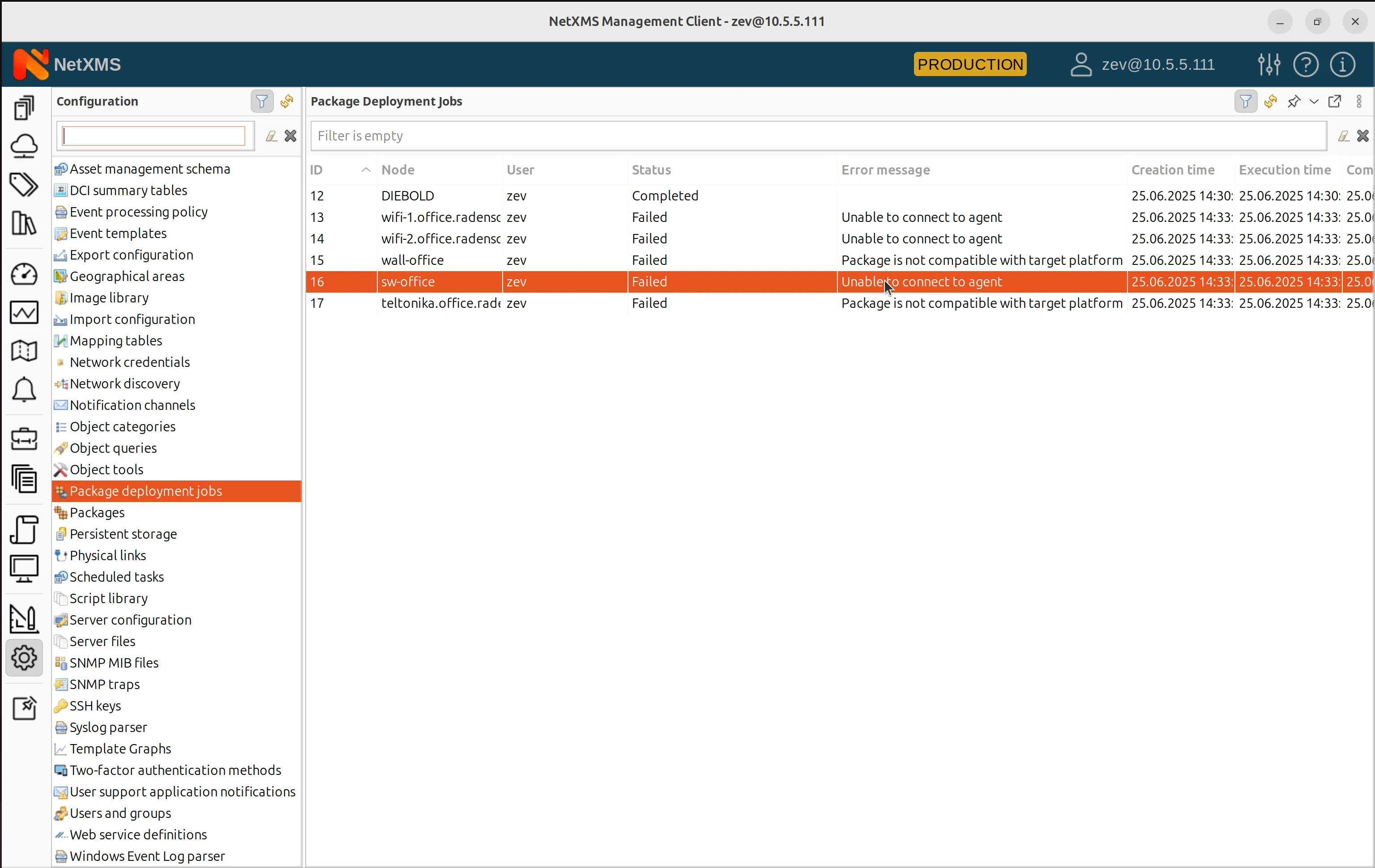The image size is (1375, 868).
Task: Open the Dashboards perspective speedometer icon
Action: [x=24, y=274]
